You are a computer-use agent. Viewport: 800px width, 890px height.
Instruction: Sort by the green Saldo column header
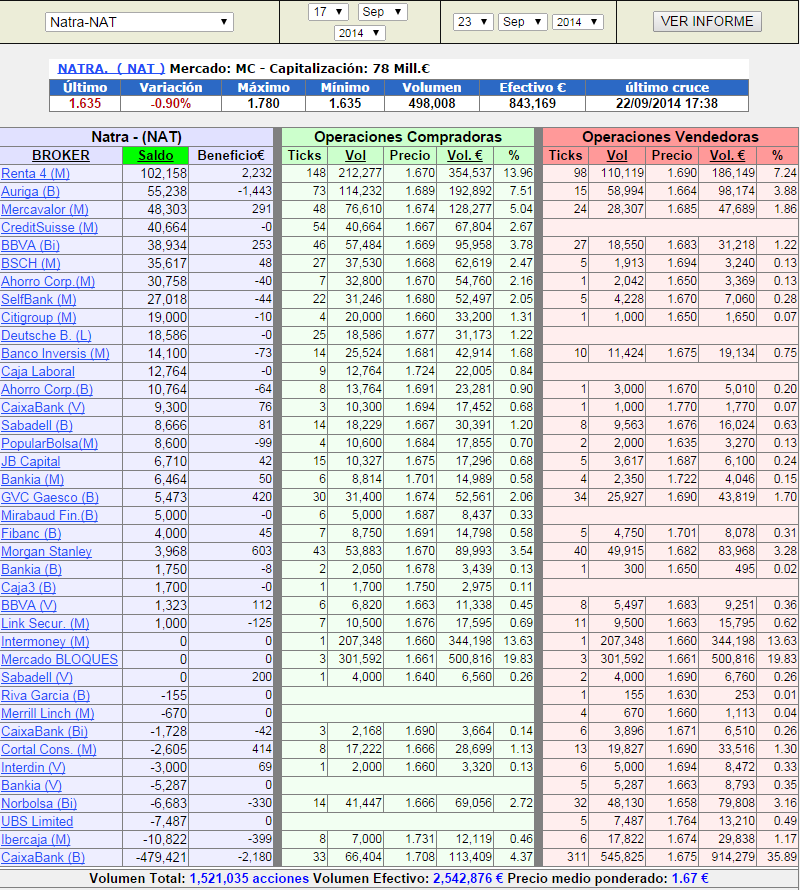pyautogui.click(x=155, y=155)
